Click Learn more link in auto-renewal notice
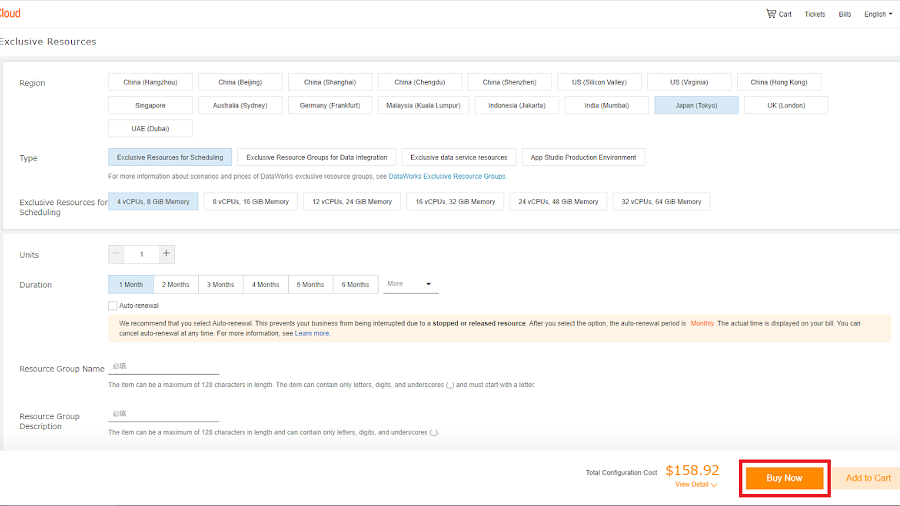This screenshot has width=900, height=506. point(312,333)
